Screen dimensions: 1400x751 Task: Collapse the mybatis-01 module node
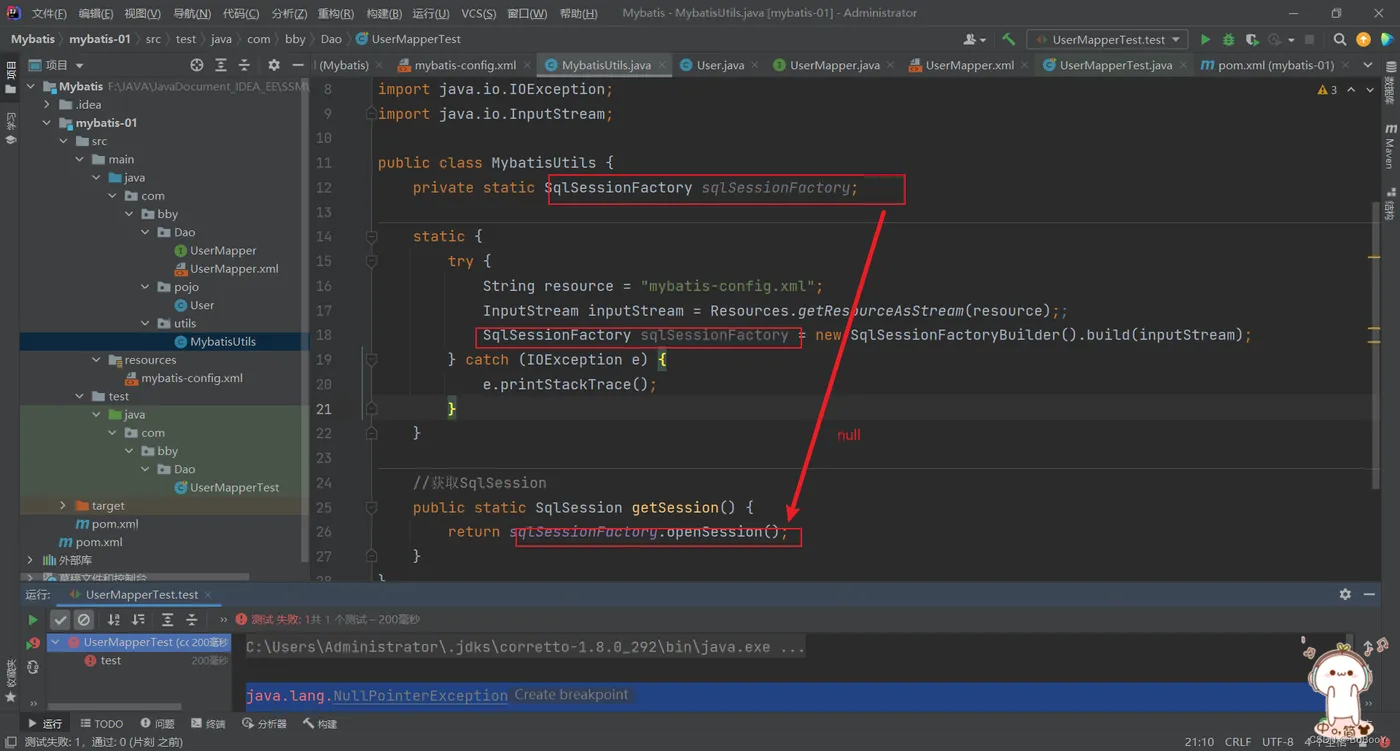coord(47,123)
